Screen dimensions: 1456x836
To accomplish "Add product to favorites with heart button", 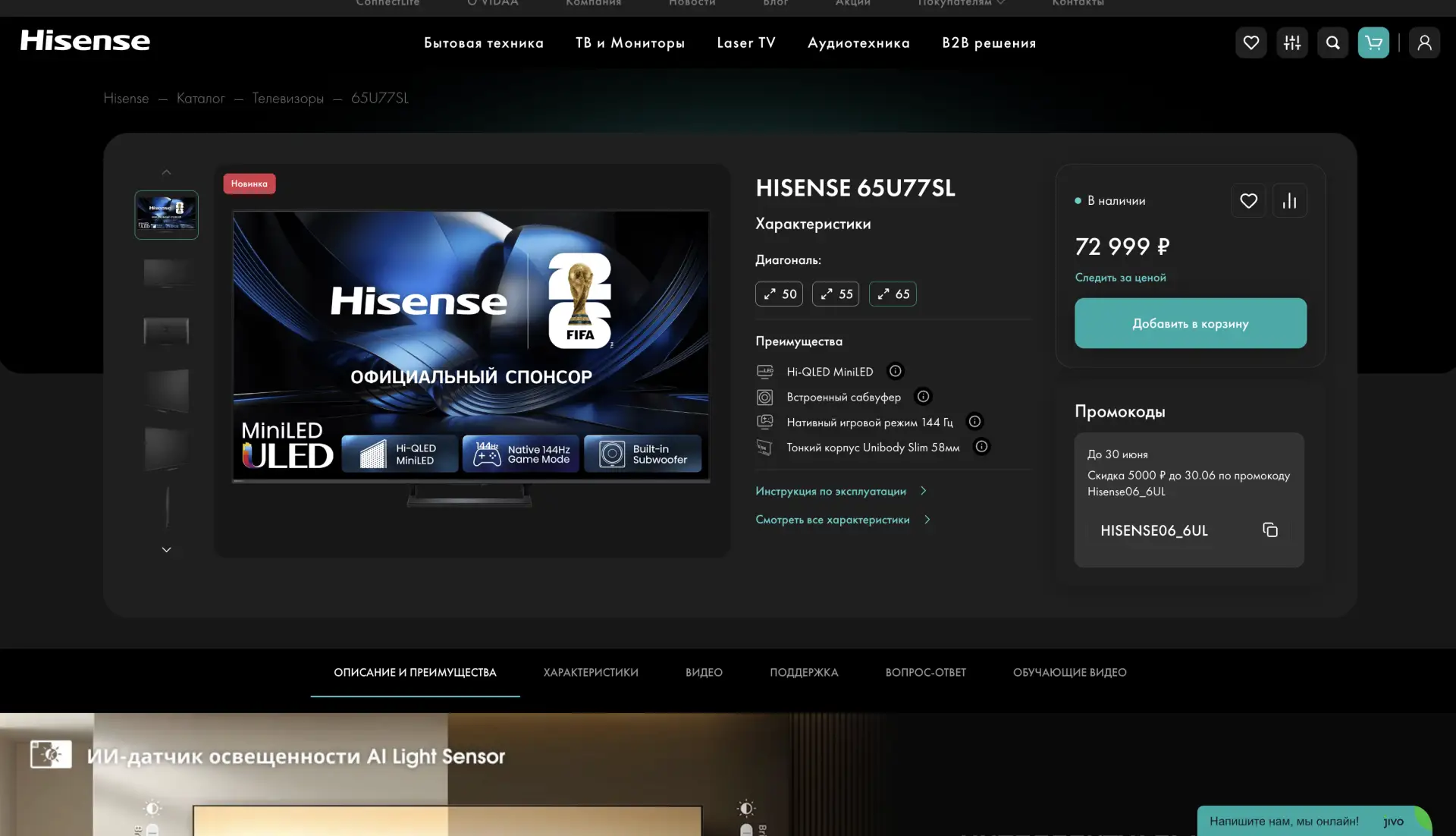I will click(x=1248, y=201).
